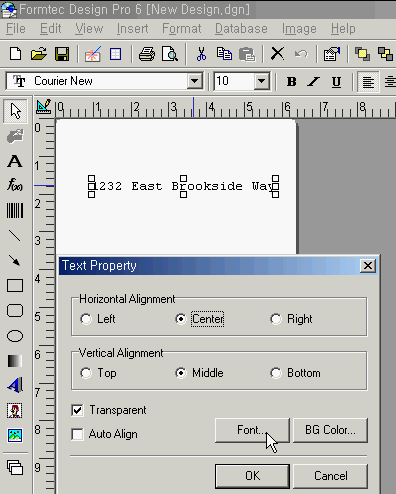Viewport: 396px width, 494px height.
Task: Copy selection using the copy icon
Action: click(x=224, y=54)
